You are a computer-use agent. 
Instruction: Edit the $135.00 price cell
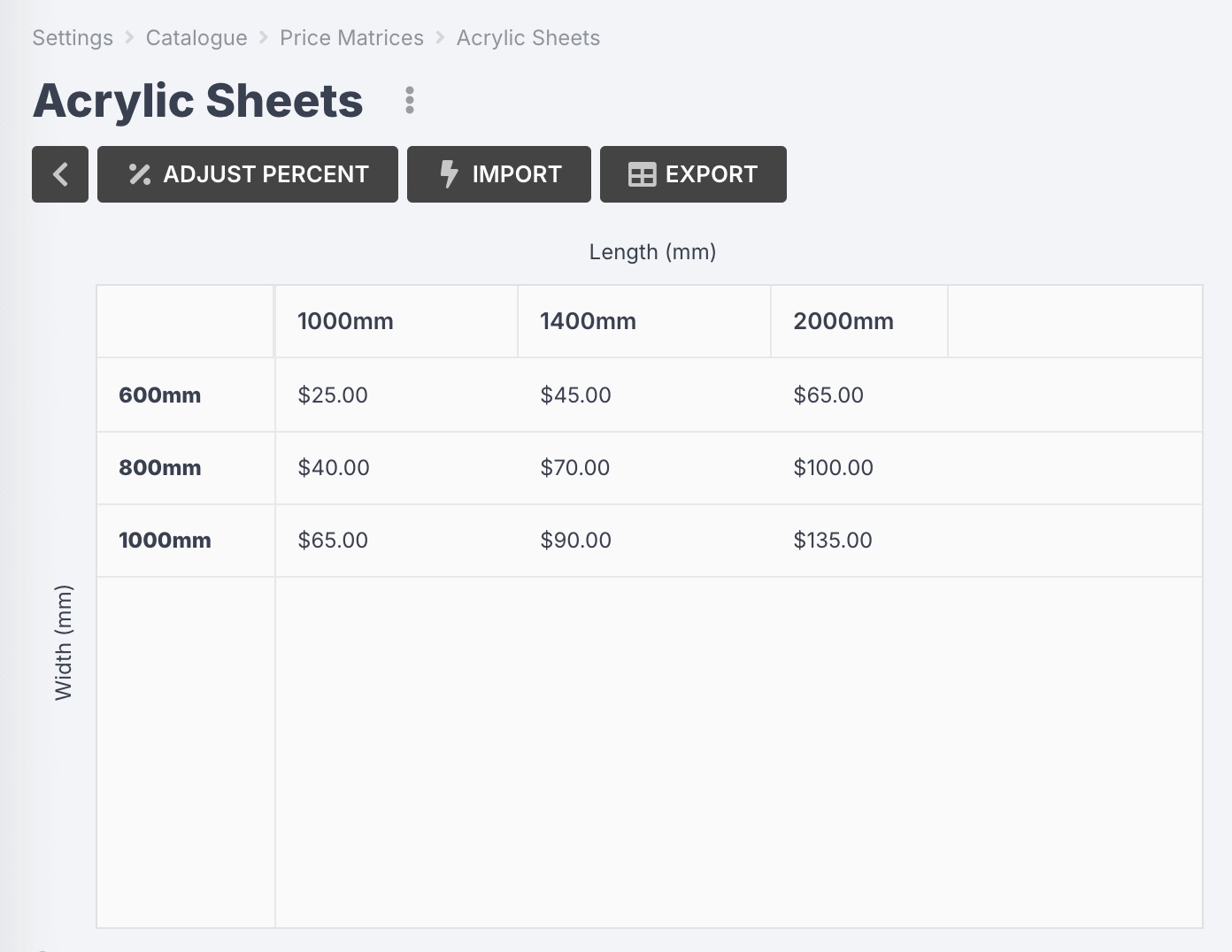(x=859, y=541)
